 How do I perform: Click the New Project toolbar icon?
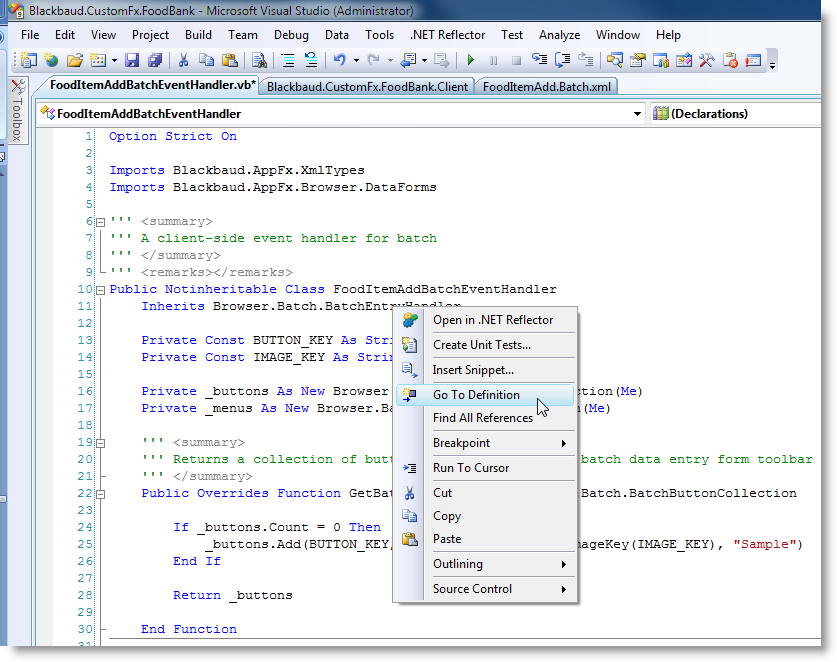click(29, 60)
